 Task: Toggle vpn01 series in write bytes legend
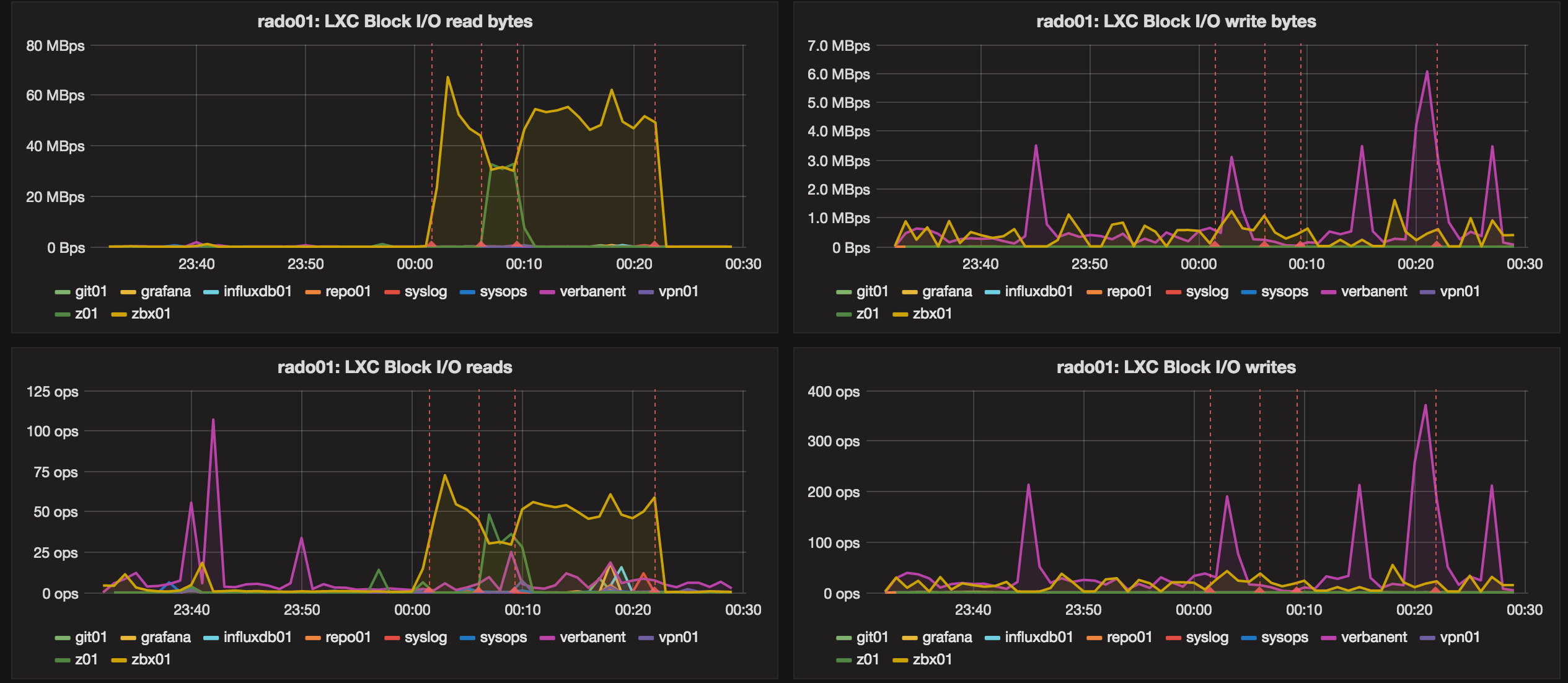tap(1460, 291)
